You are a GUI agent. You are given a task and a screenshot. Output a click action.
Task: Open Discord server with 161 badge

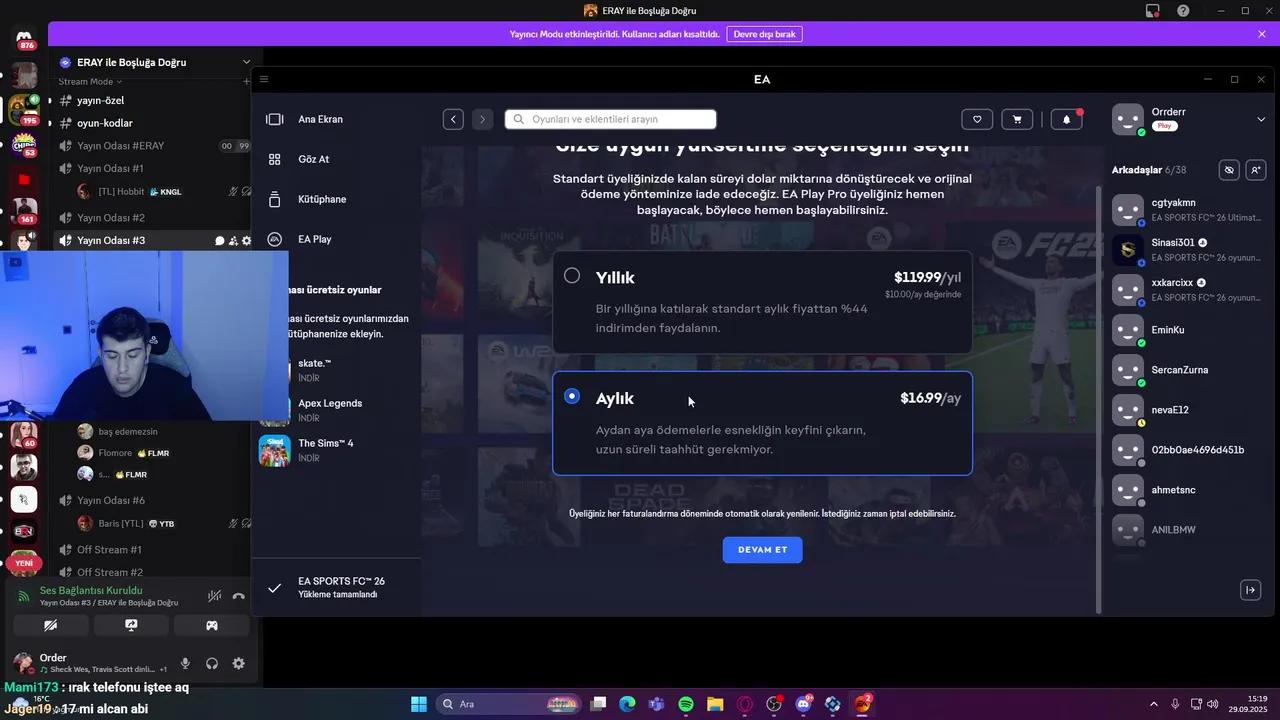[x=25, y=212]
